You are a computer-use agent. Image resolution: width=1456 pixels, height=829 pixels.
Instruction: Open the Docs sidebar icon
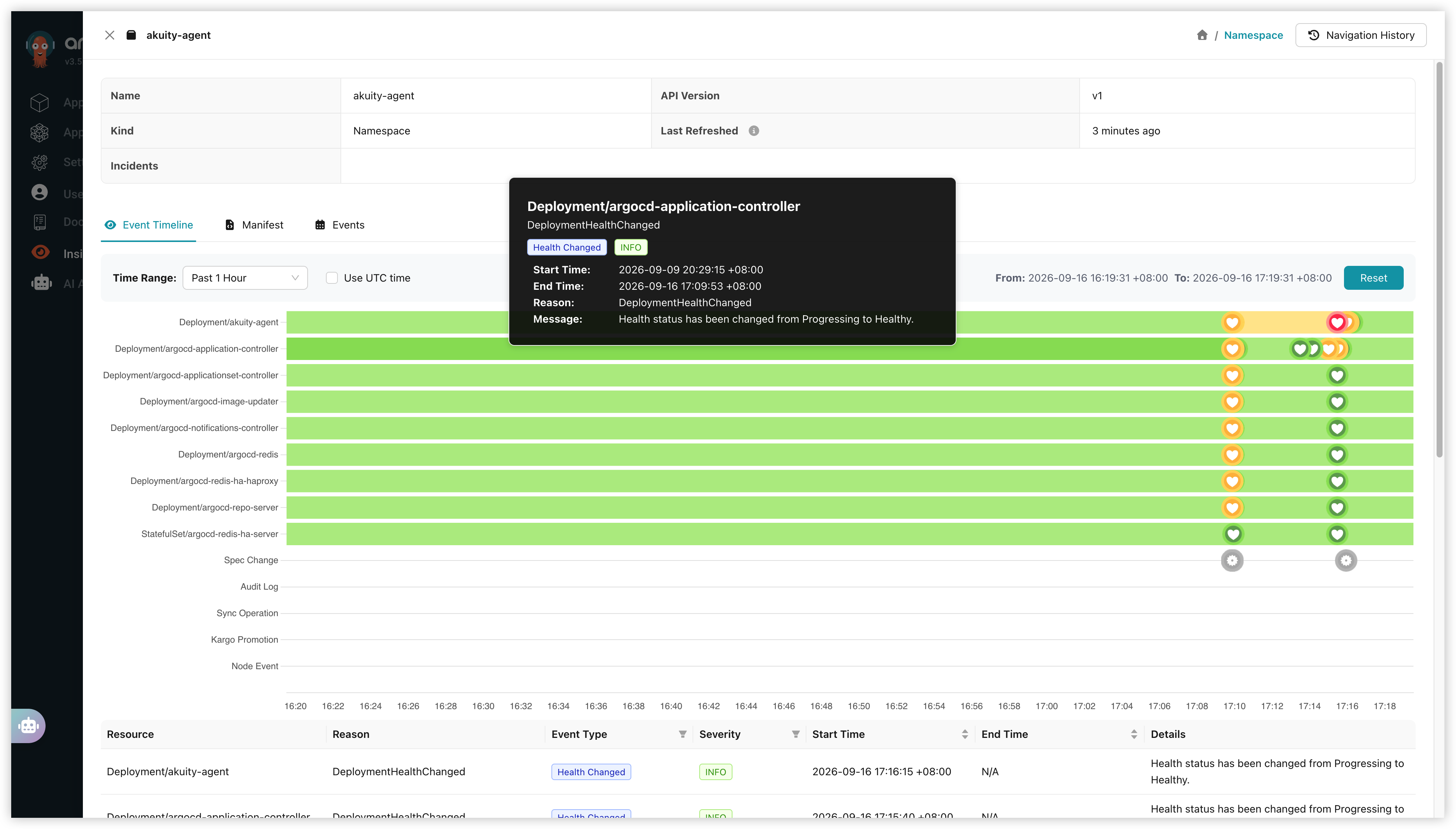point(39,222)
